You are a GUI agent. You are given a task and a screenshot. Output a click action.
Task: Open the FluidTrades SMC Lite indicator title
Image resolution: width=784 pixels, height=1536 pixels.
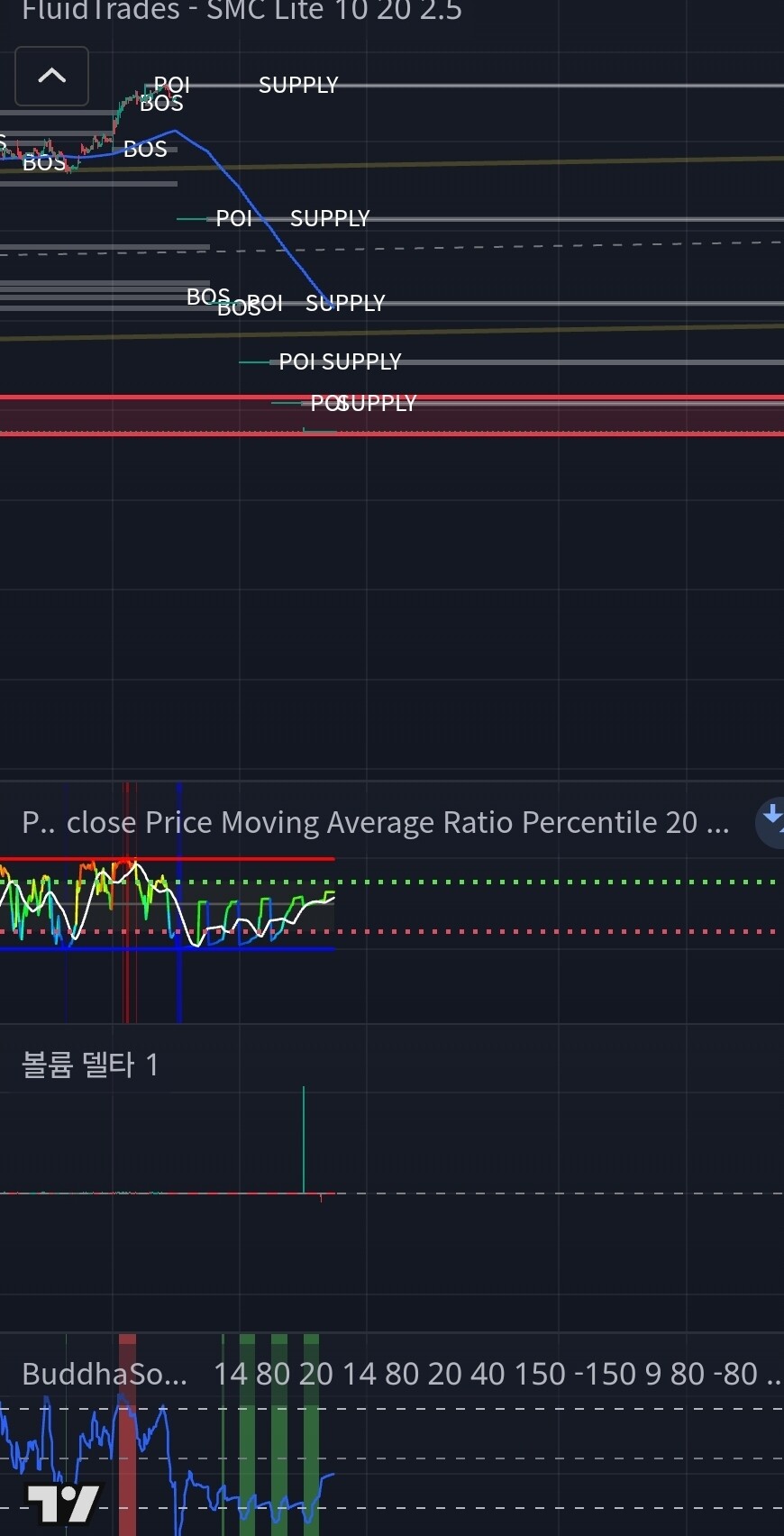coord(242,12)
